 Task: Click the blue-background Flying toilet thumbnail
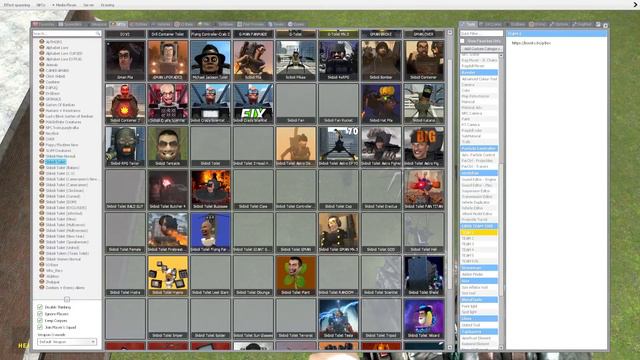[210, 233]
